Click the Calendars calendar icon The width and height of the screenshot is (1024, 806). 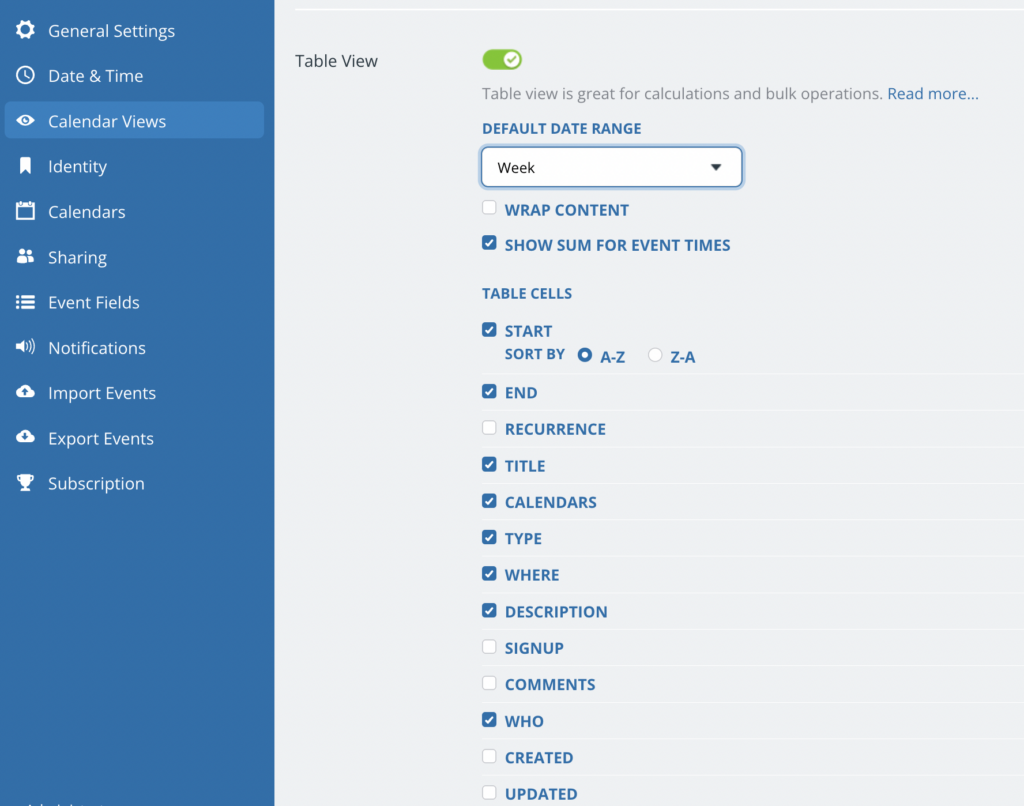click(x=25, y=211)
